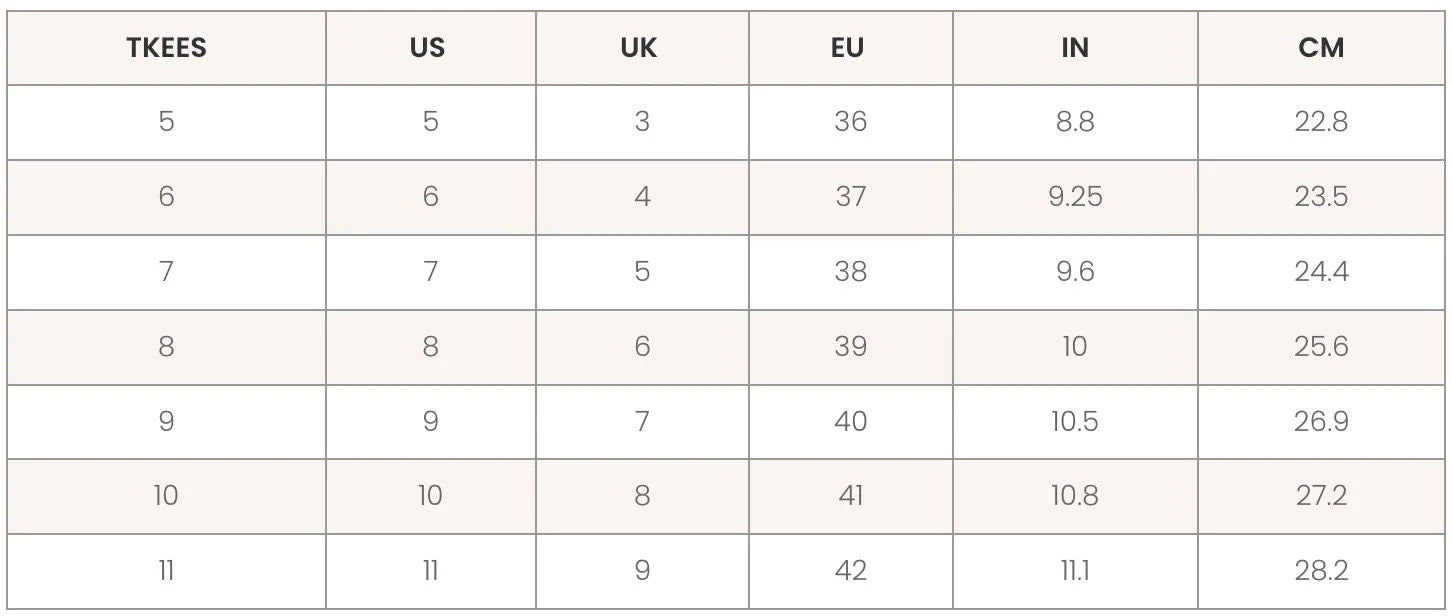1452x616 pixels.
Task: Click the 22.8 cm cell
Action: click(1321, 122)
